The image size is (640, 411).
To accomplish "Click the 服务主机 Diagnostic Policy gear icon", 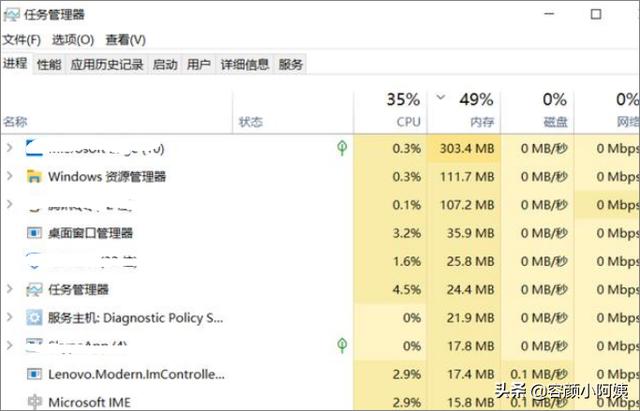I will (34, 318).
